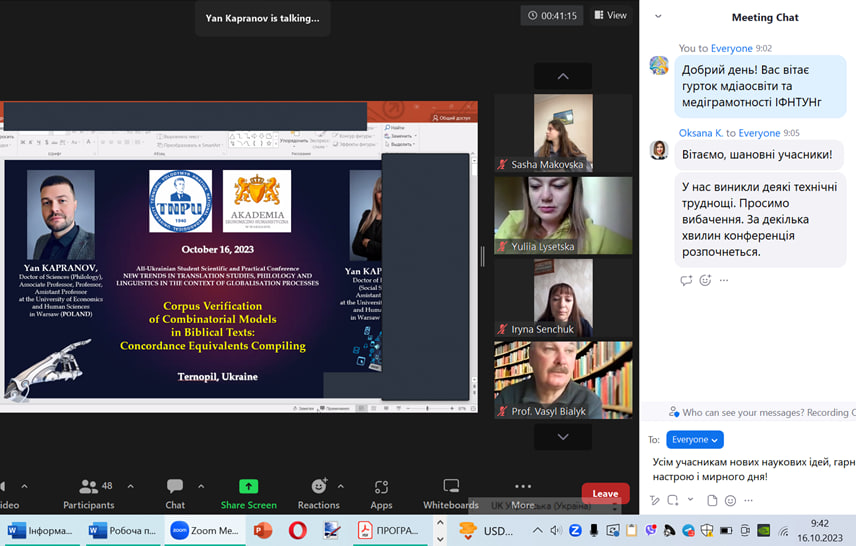This screenshot has height=546, width=856.
Task: Click TNPU logo on shared slide
Action: [181, 201]
